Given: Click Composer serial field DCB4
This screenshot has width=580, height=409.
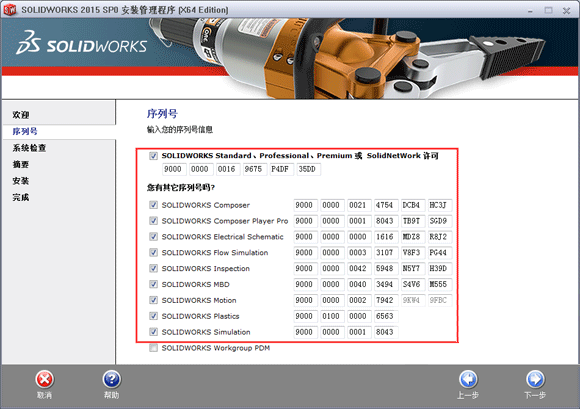Looking at the screenshot, I should coord(413,205).
